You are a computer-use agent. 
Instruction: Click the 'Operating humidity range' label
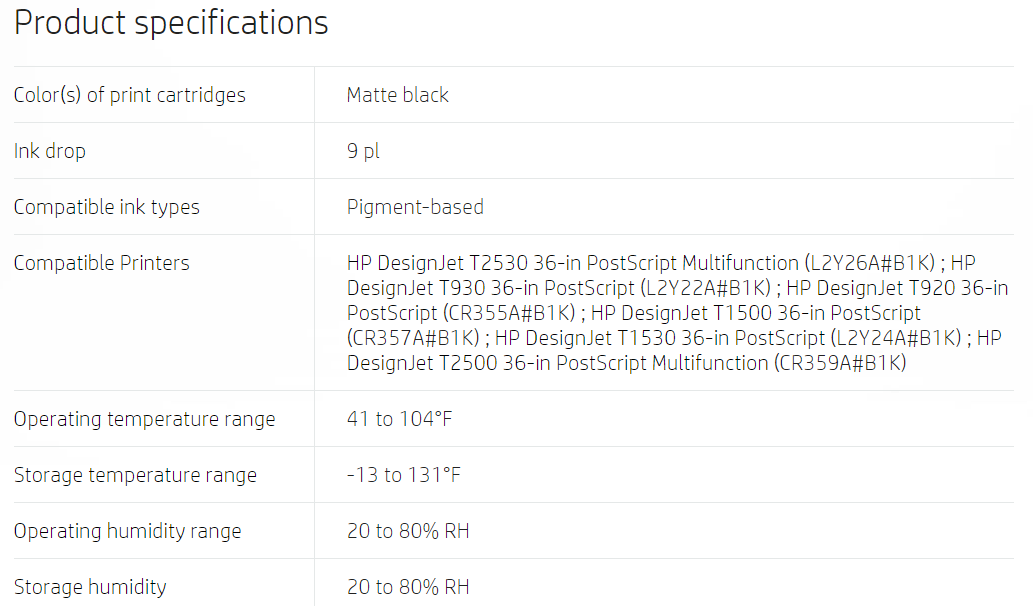127,531
